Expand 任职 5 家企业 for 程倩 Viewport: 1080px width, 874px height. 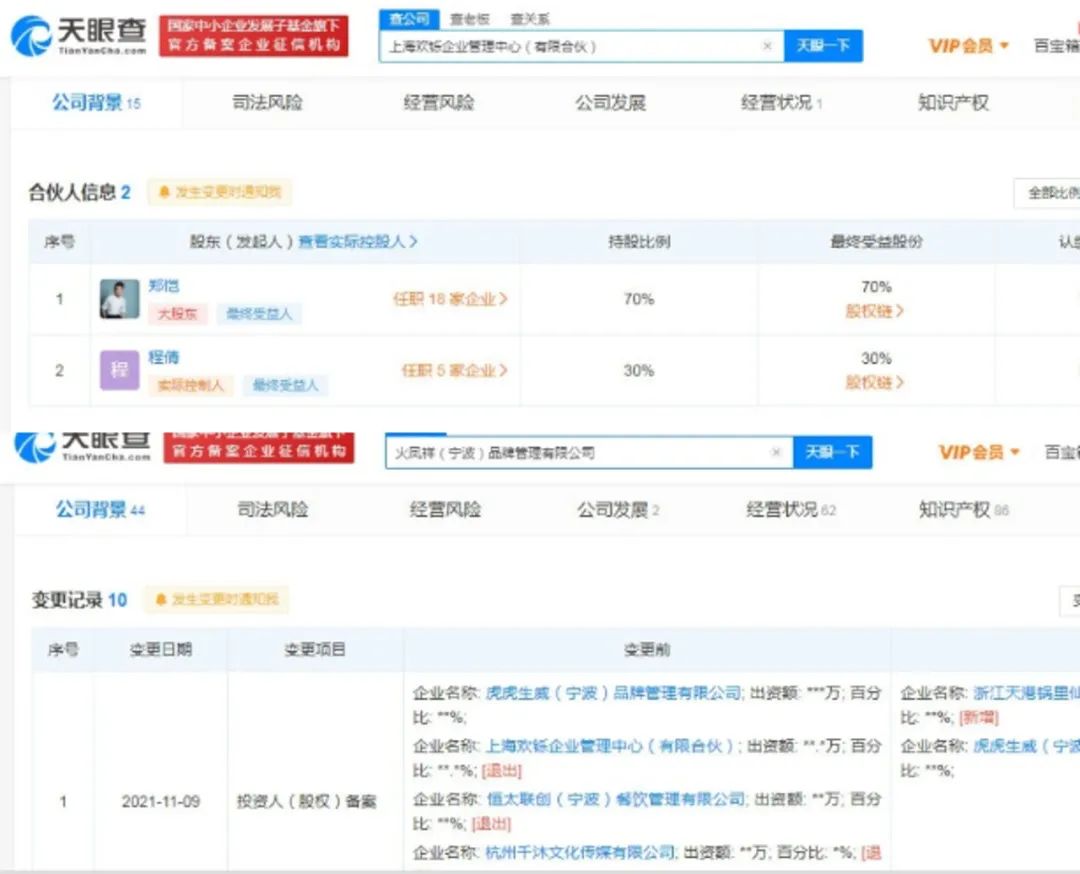tap(455, 371)
